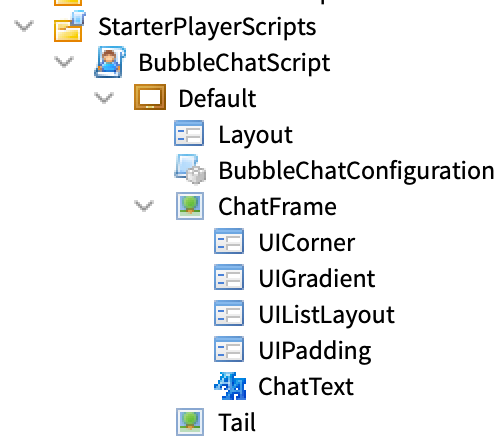Viewport: 504px width, 444px height.
Task: Click the UICorner object icon
Action: pos(229,241)
